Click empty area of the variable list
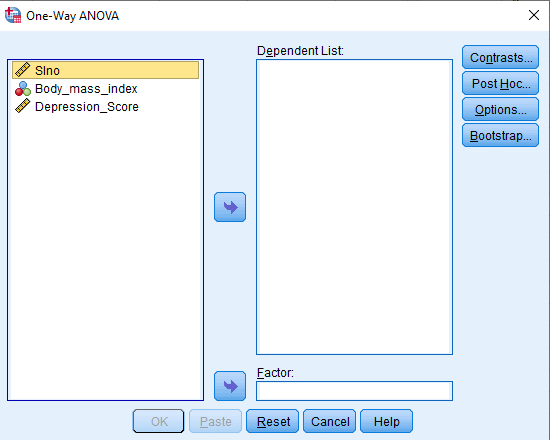 (x=105, y=256)
